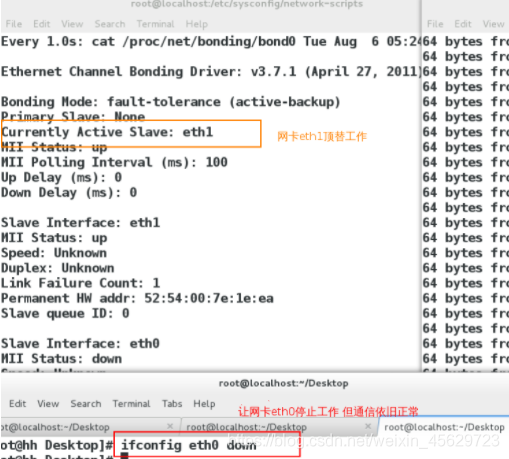This screenshot has height=459, width=509.
Task: Open View menu in right ping window
Action: (x=493, y=24)
